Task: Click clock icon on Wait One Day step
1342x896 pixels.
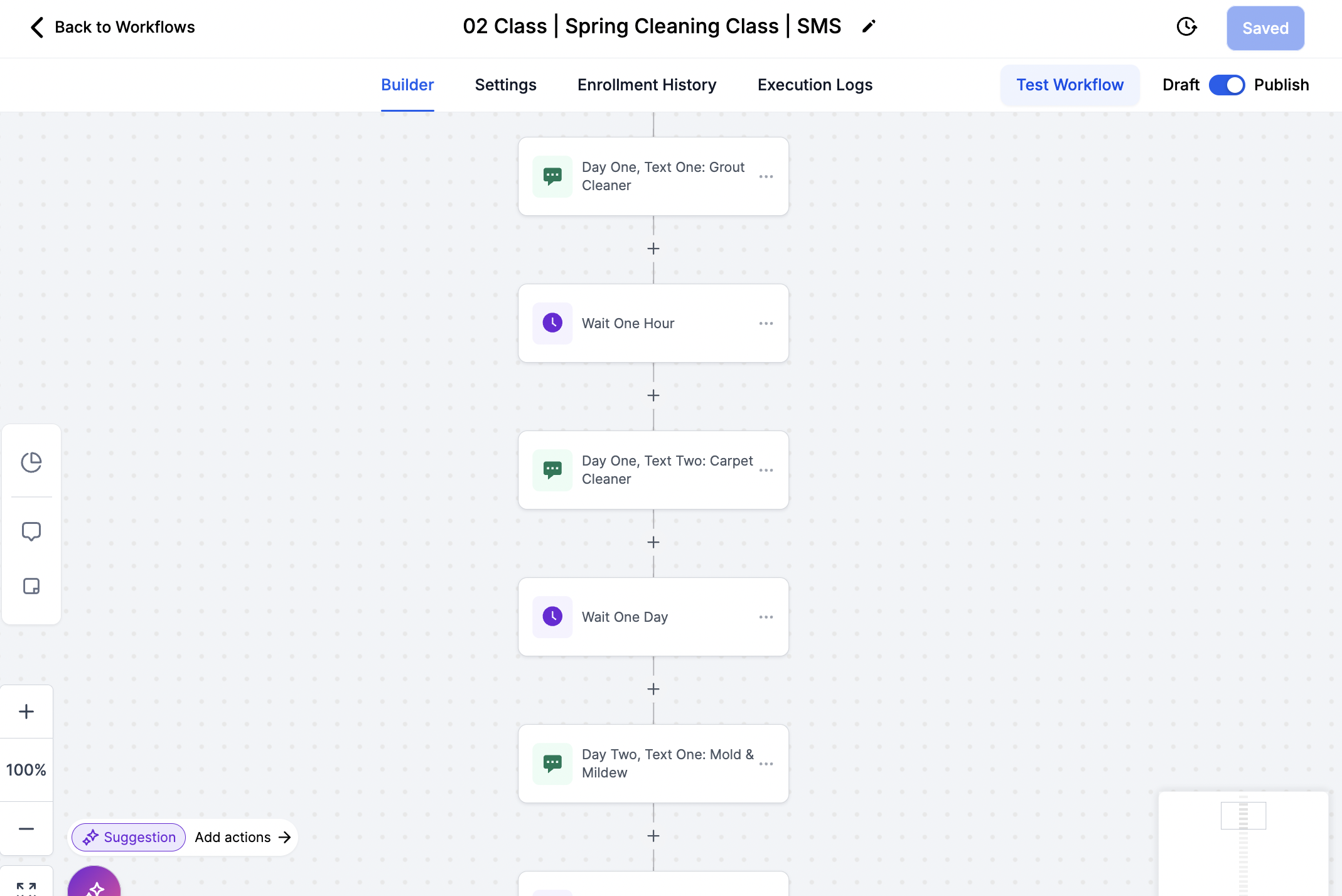Action: tap(552, 617)
